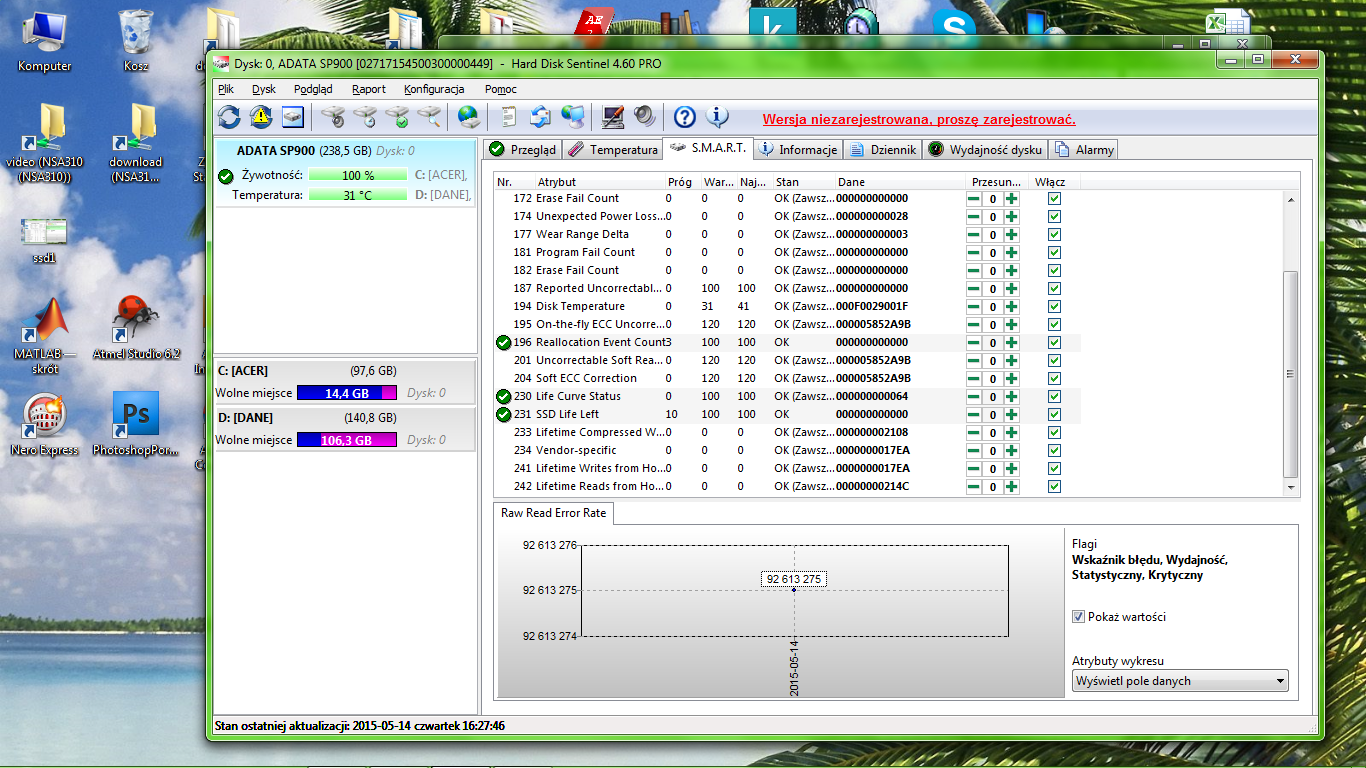This screenshot has width=1366, height=768.
Task: Click the globe and monitor network icon
Action: (x=572, y=117)
